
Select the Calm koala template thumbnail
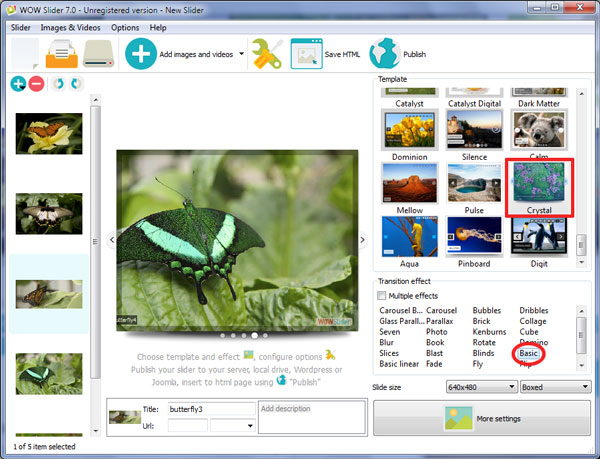click(x=539, y=130)
